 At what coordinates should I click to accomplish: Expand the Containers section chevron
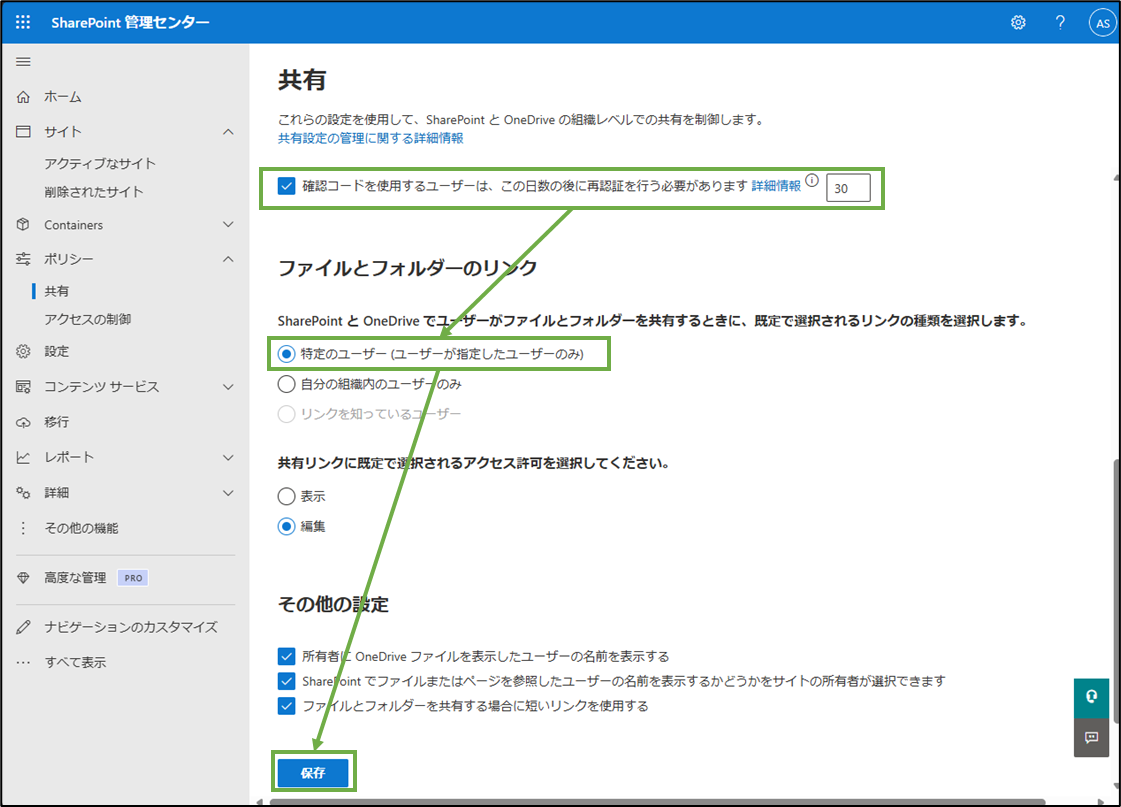click(228, 224)
